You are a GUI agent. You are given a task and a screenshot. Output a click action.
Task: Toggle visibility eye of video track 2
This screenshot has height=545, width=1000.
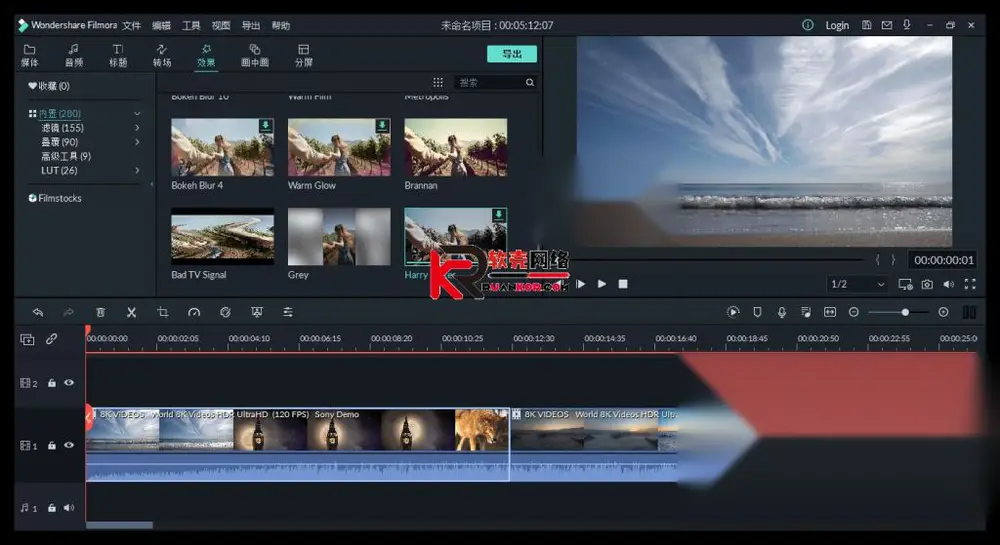[69, 383]
